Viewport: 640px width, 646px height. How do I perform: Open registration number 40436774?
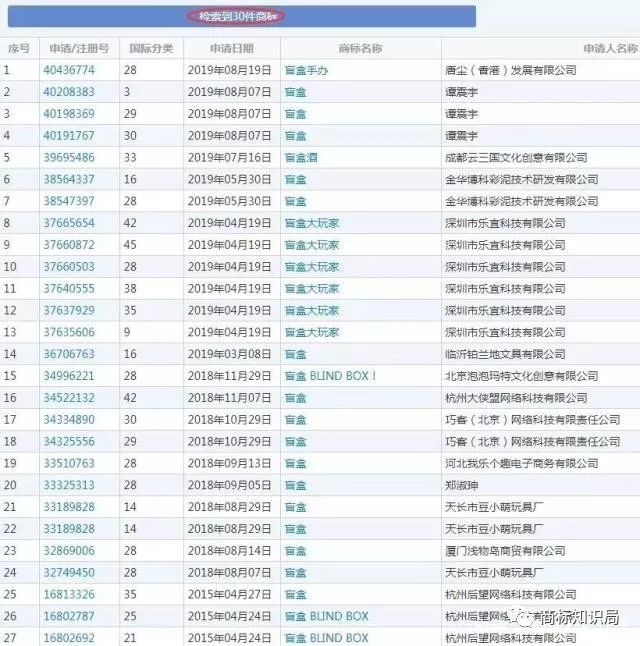tap(69, 70)
